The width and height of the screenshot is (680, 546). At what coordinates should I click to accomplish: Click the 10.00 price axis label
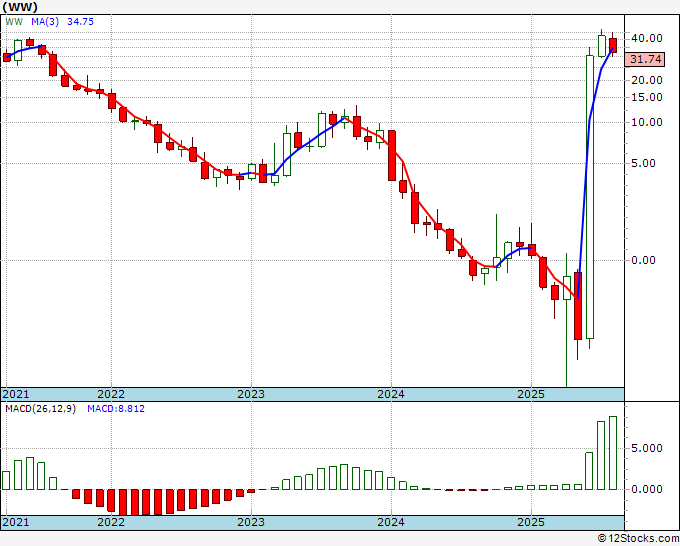647,122
